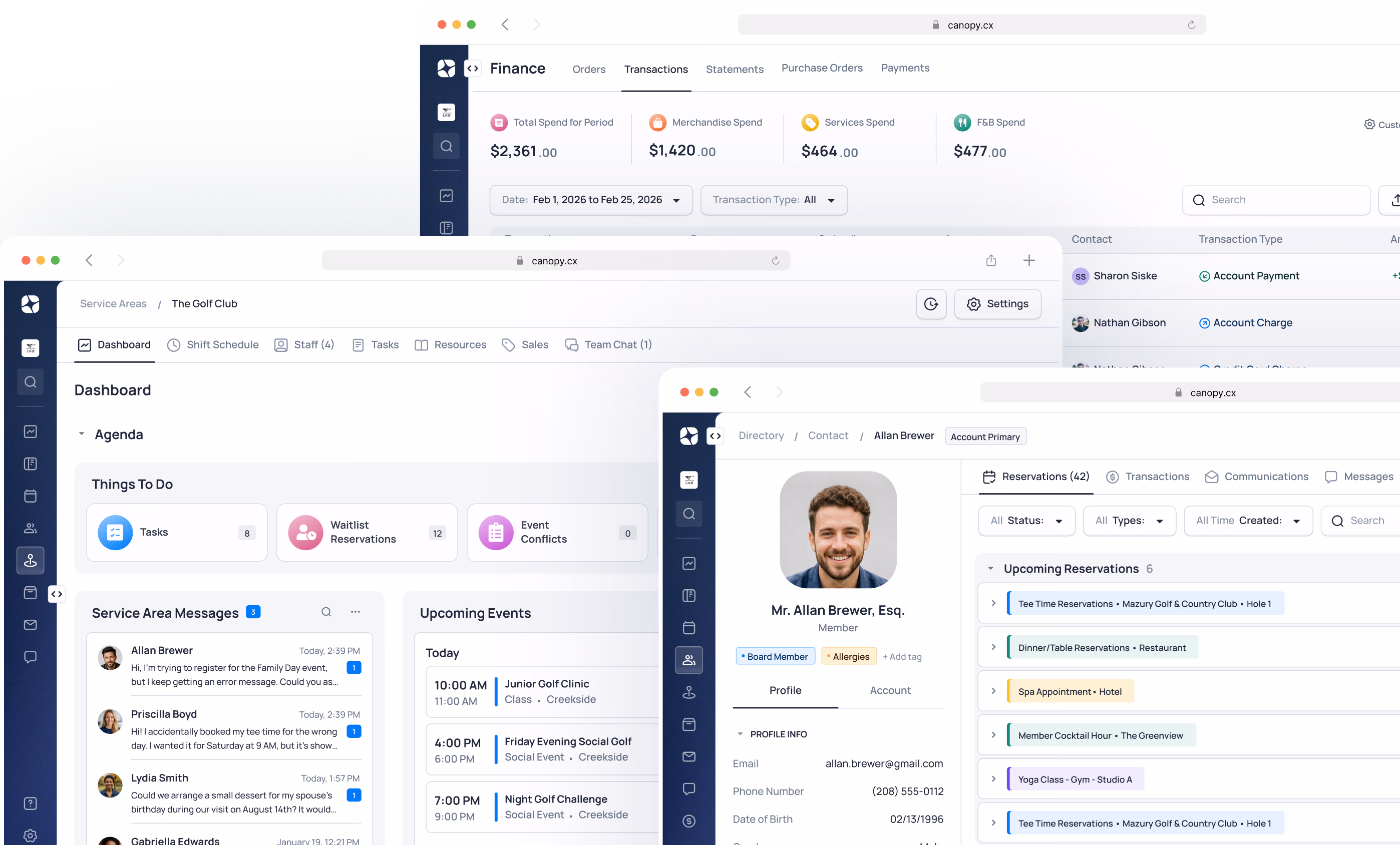The height and width of the screenshot is (845, 1400).
Task: Click Allan Brewer profile photo
Action: (x=838, y=529)
